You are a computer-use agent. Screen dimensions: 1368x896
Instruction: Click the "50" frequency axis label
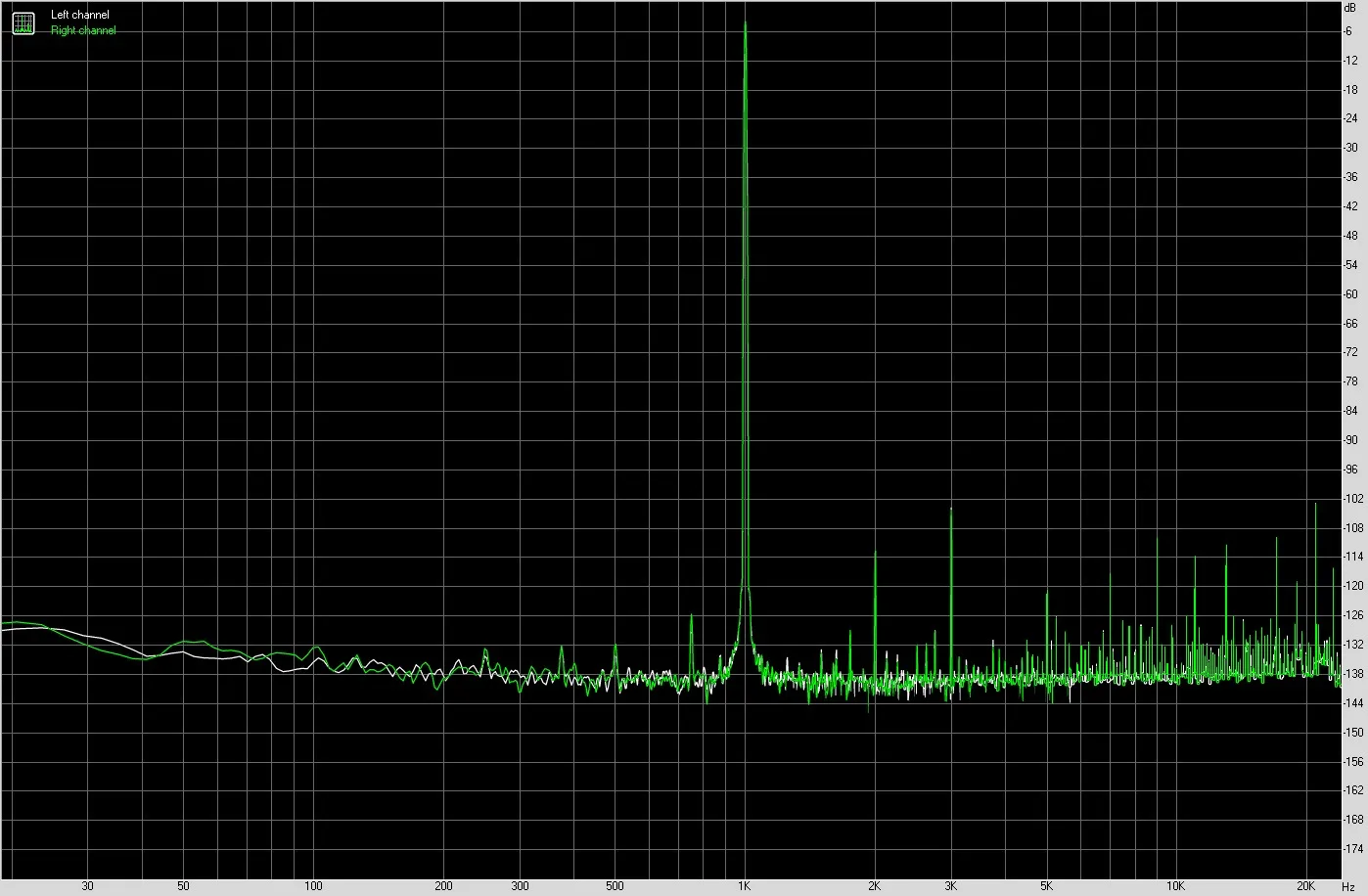183,886
